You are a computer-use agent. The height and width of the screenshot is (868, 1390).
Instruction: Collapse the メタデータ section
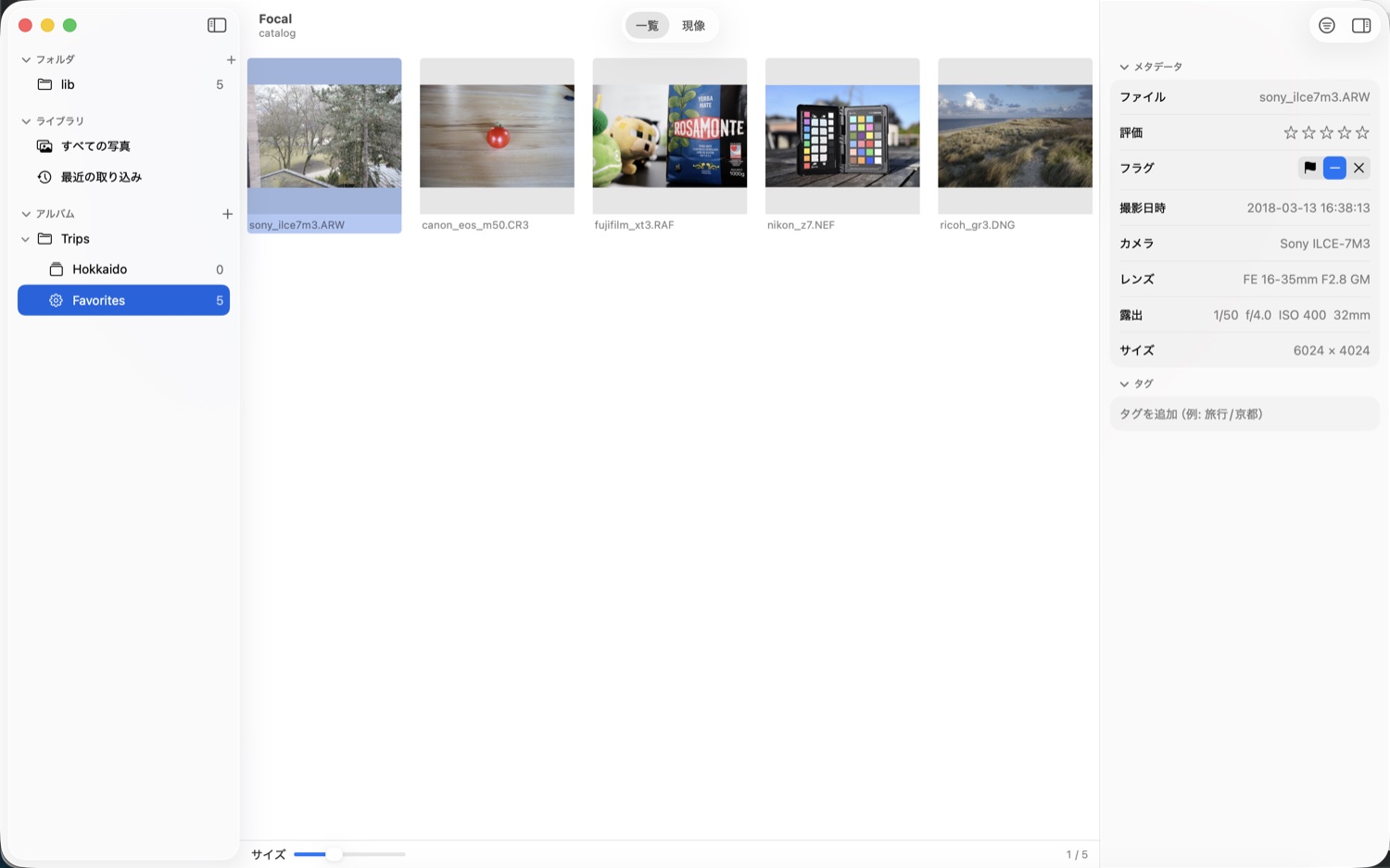(x=1124, y=67)
